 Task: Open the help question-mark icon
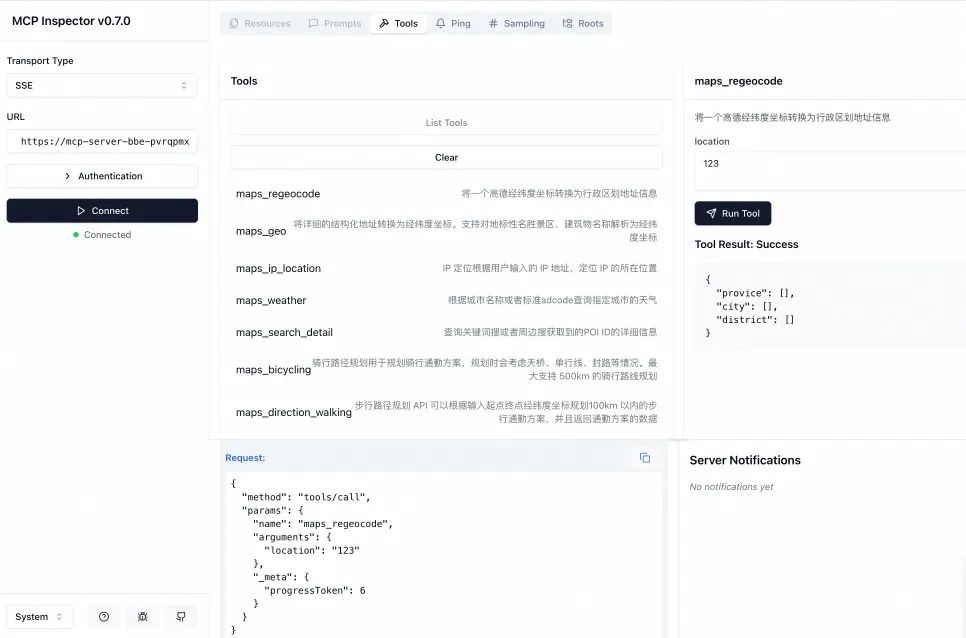[x=104, y=617]
